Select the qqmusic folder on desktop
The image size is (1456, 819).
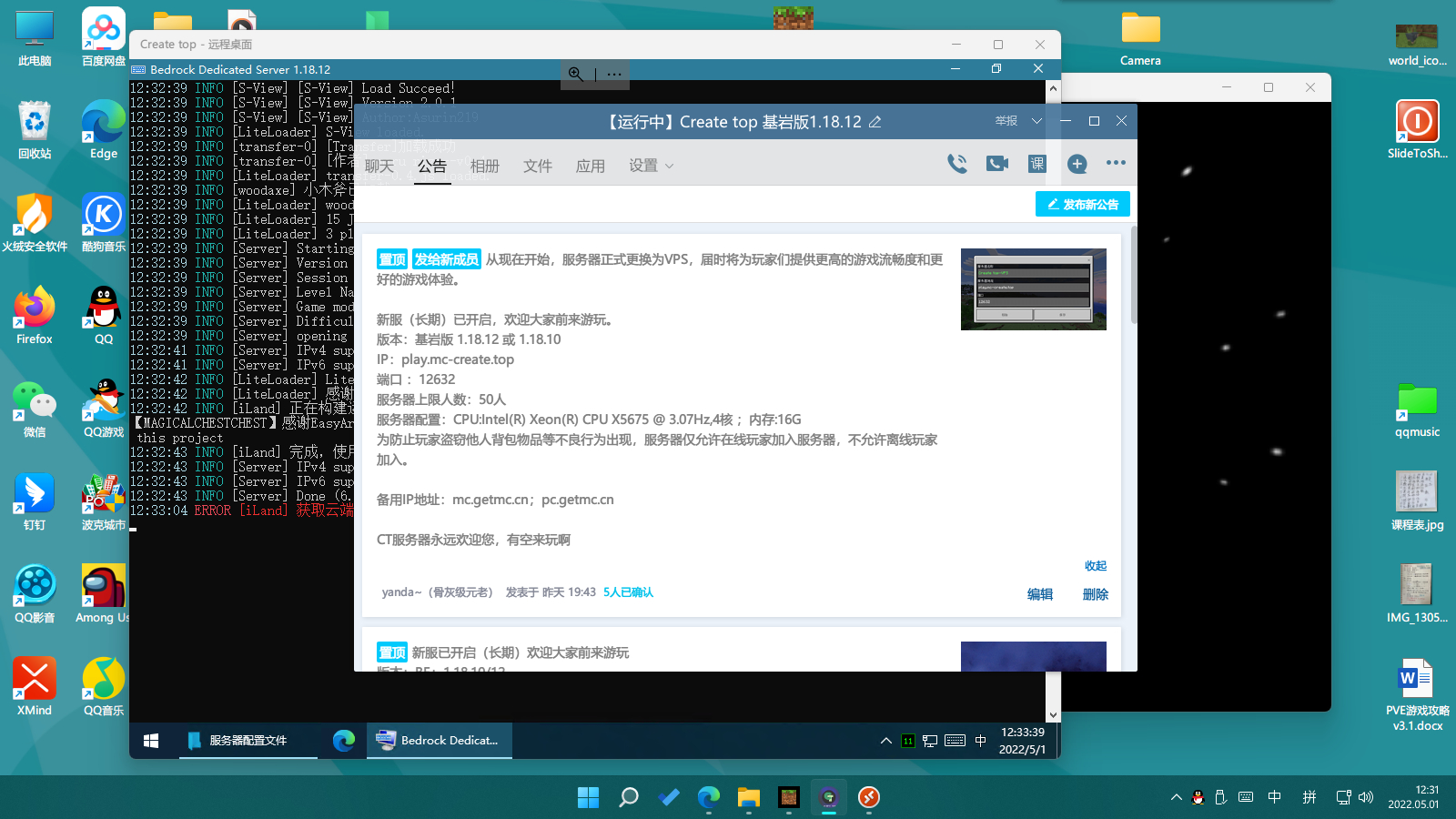point(1417,409)
